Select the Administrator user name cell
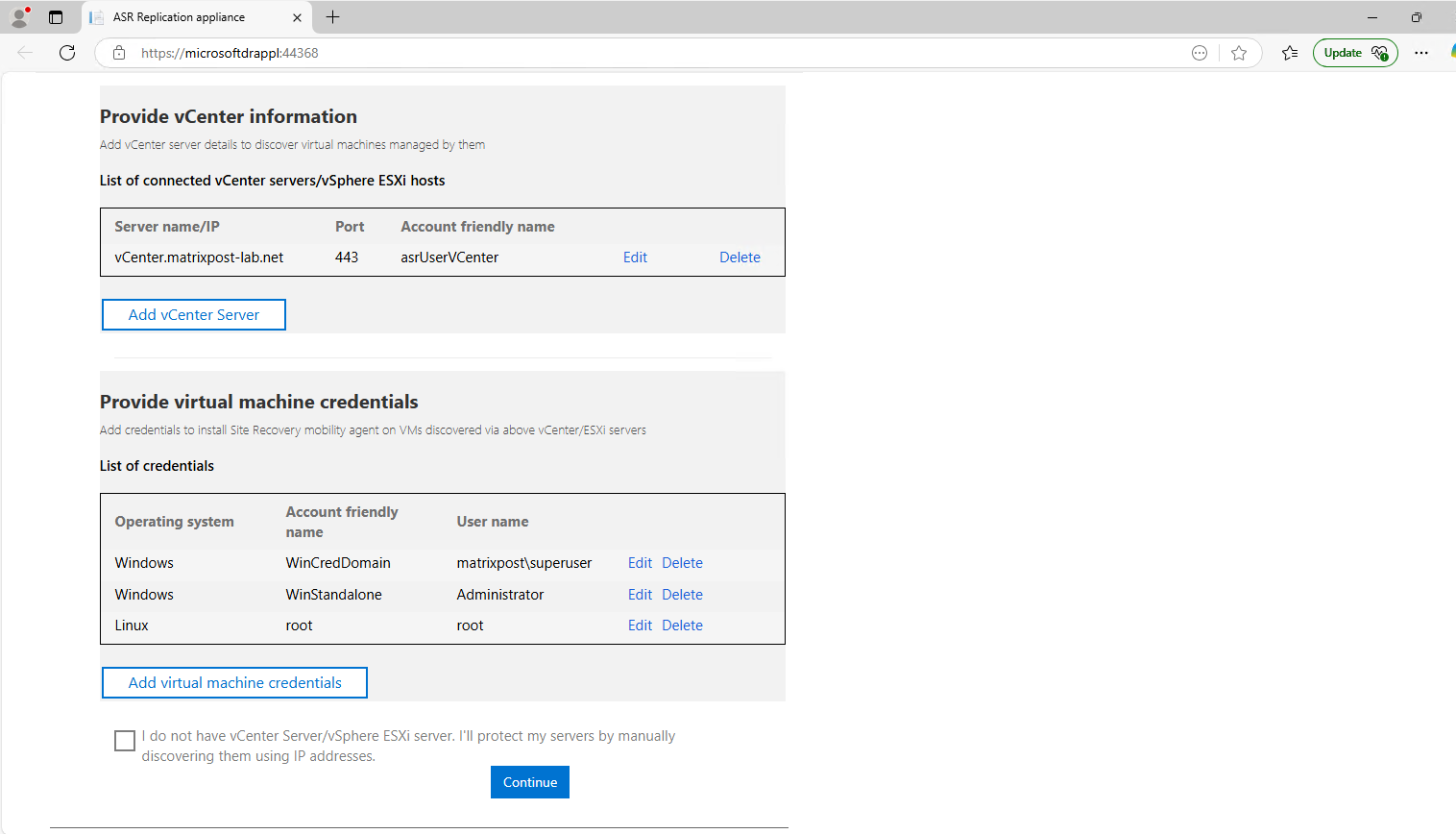 point(500,595)
